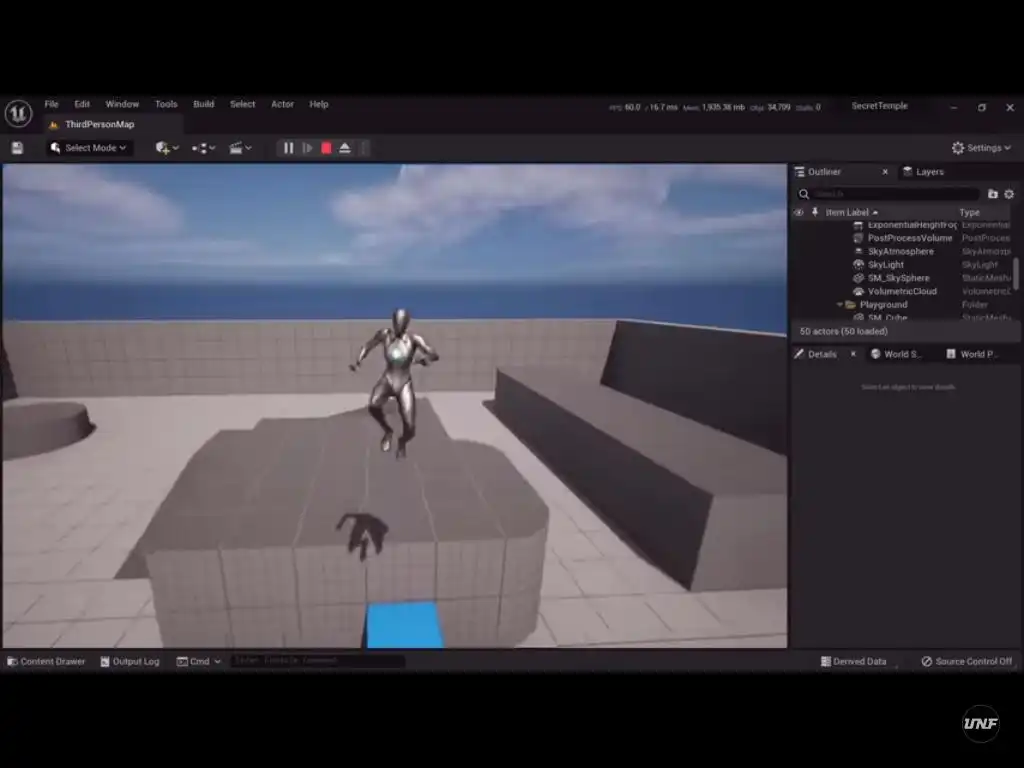Click the console command input field

(x=318, y=662)
